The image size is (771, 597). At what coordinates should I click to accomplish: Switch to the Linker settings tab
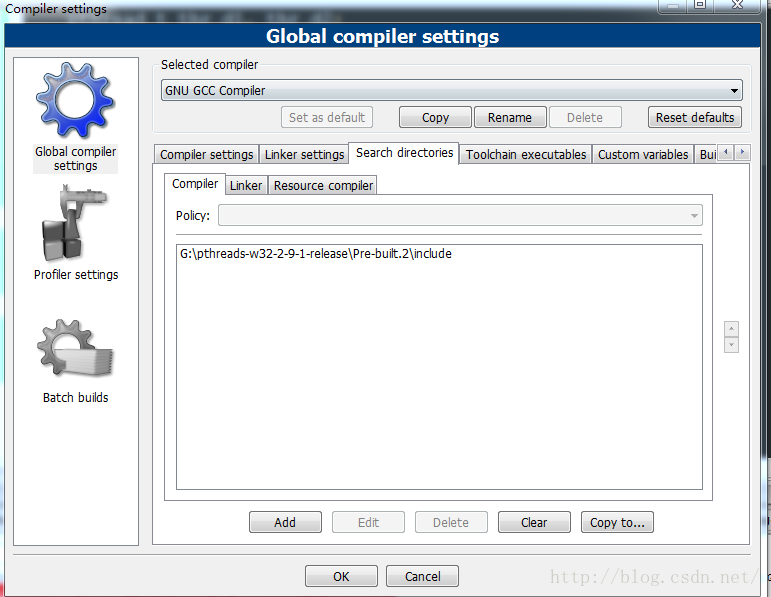pyautogui.click(x=304, y=154)
